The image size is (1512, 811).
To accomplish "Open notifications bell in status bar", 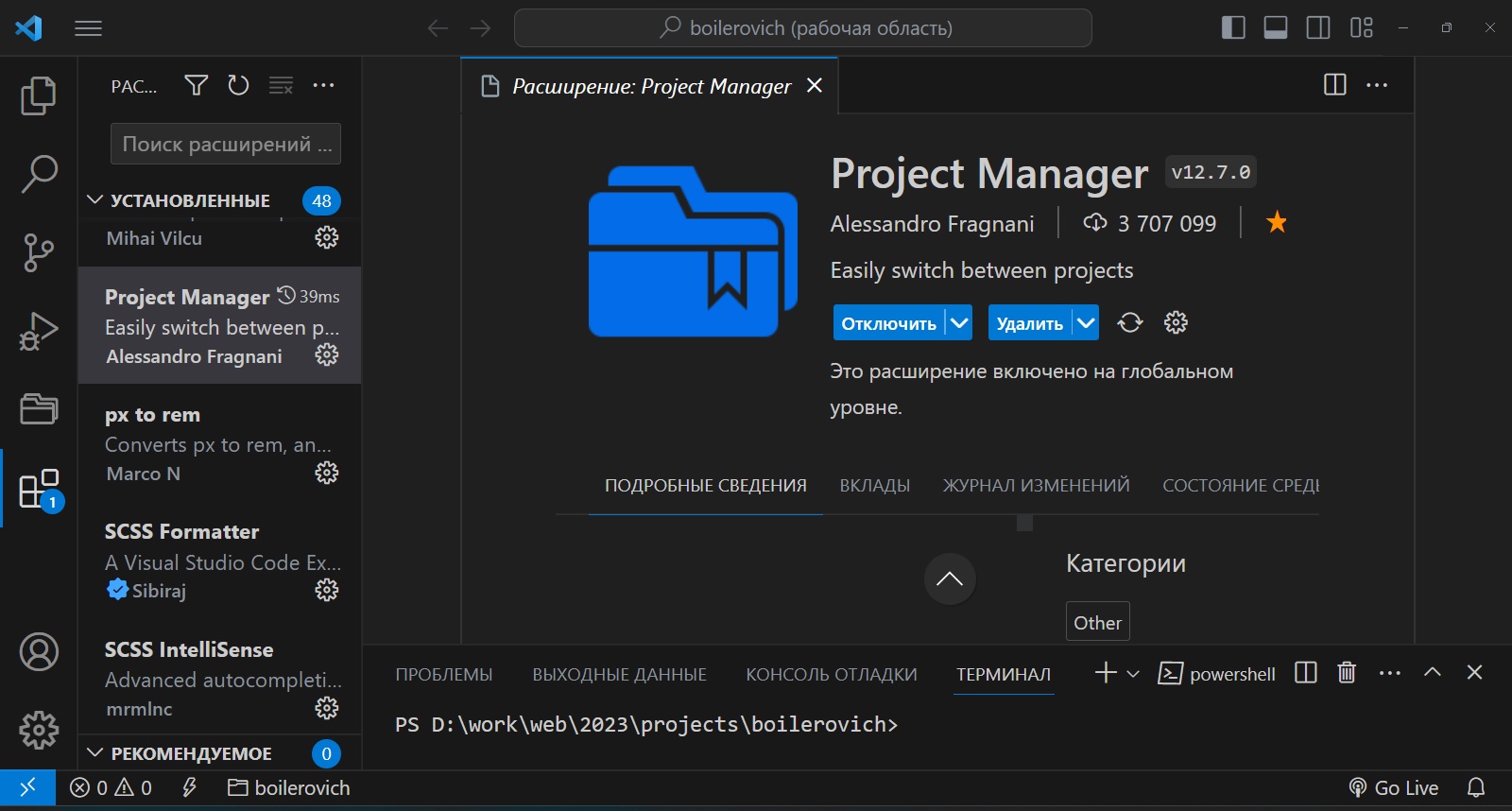I will click(x=1476, y=787).
